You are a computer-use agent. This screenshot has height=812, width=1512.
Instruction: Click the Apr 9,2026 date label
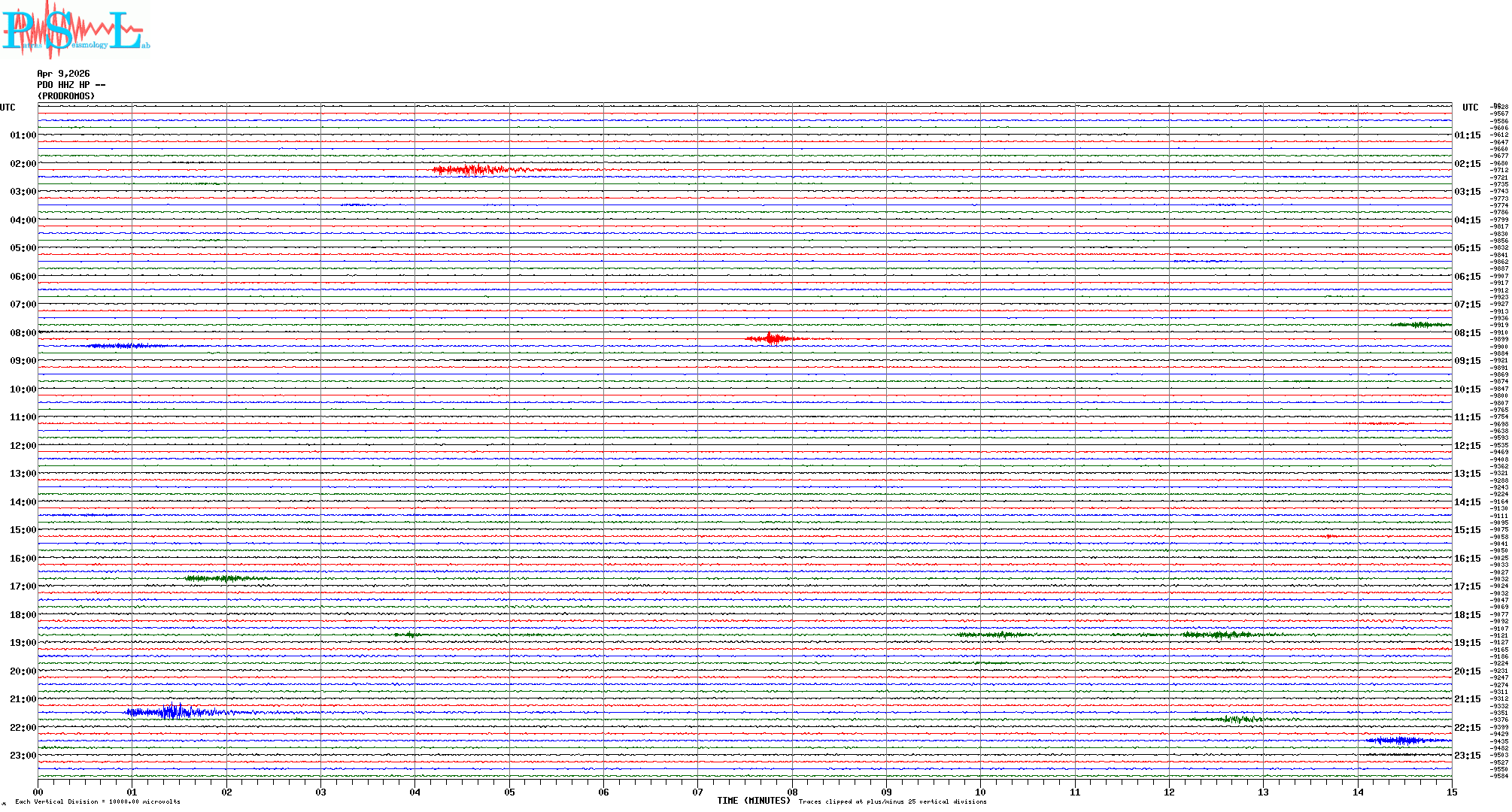(63, 74)
